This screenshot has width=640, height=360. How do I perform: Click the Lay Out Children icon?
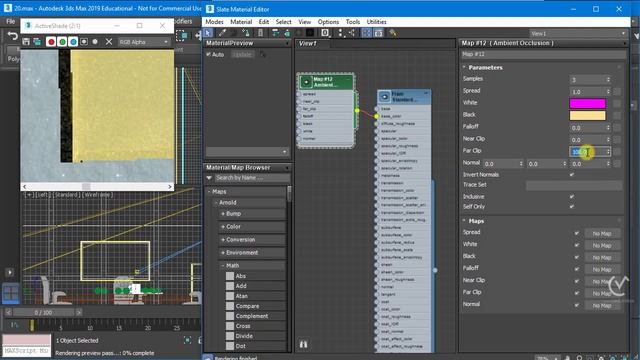pos(351,33)
